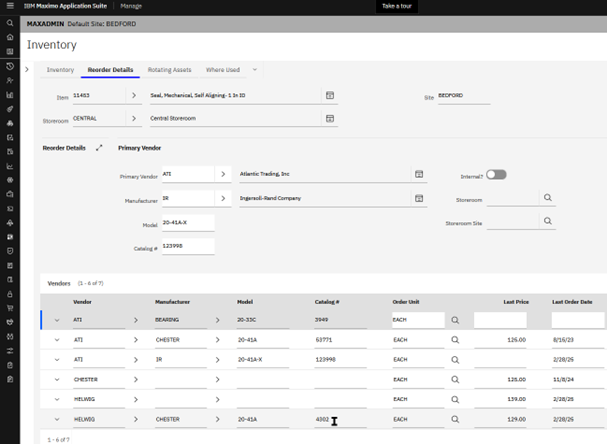
Task: Click lookup magnifier for Storeroom Site field
Action: coord(548,221)
